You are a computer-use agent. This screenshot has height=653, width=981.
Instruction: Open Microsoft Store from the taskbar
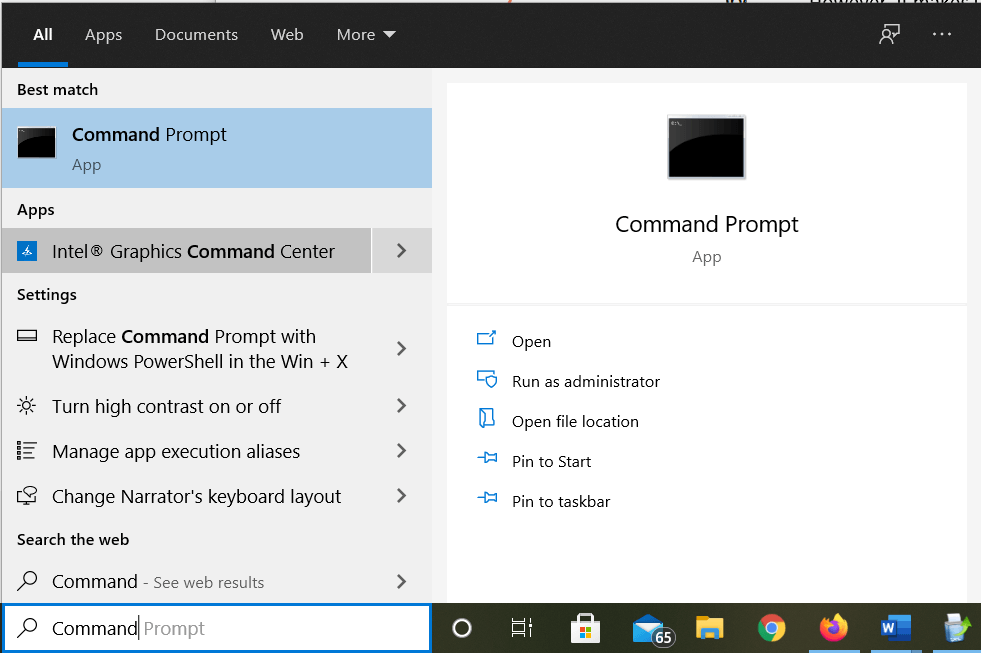pyautogui.click(x=585, y=628)
